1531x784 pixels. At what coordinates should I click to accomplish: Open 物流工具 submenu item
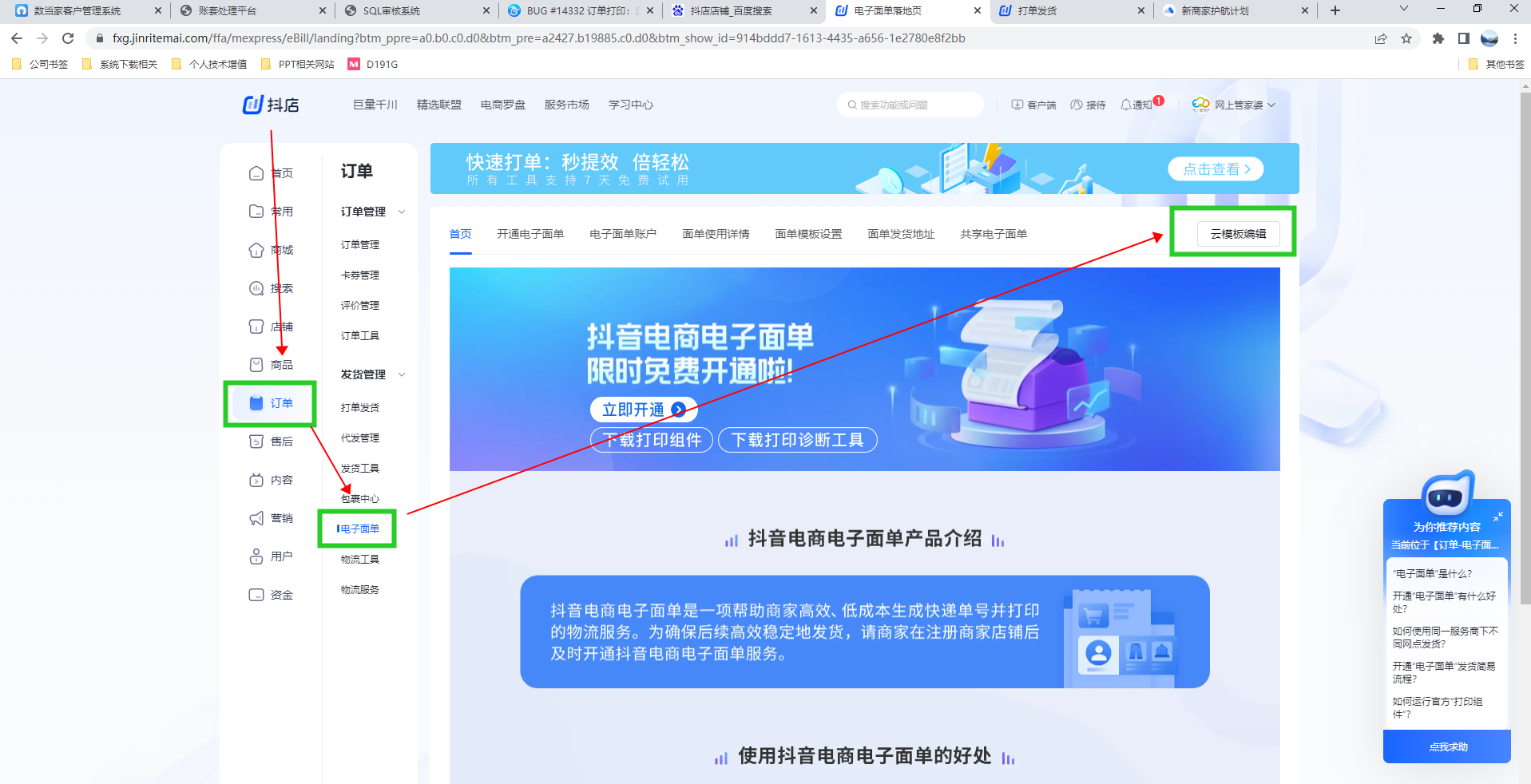[360, 560]
